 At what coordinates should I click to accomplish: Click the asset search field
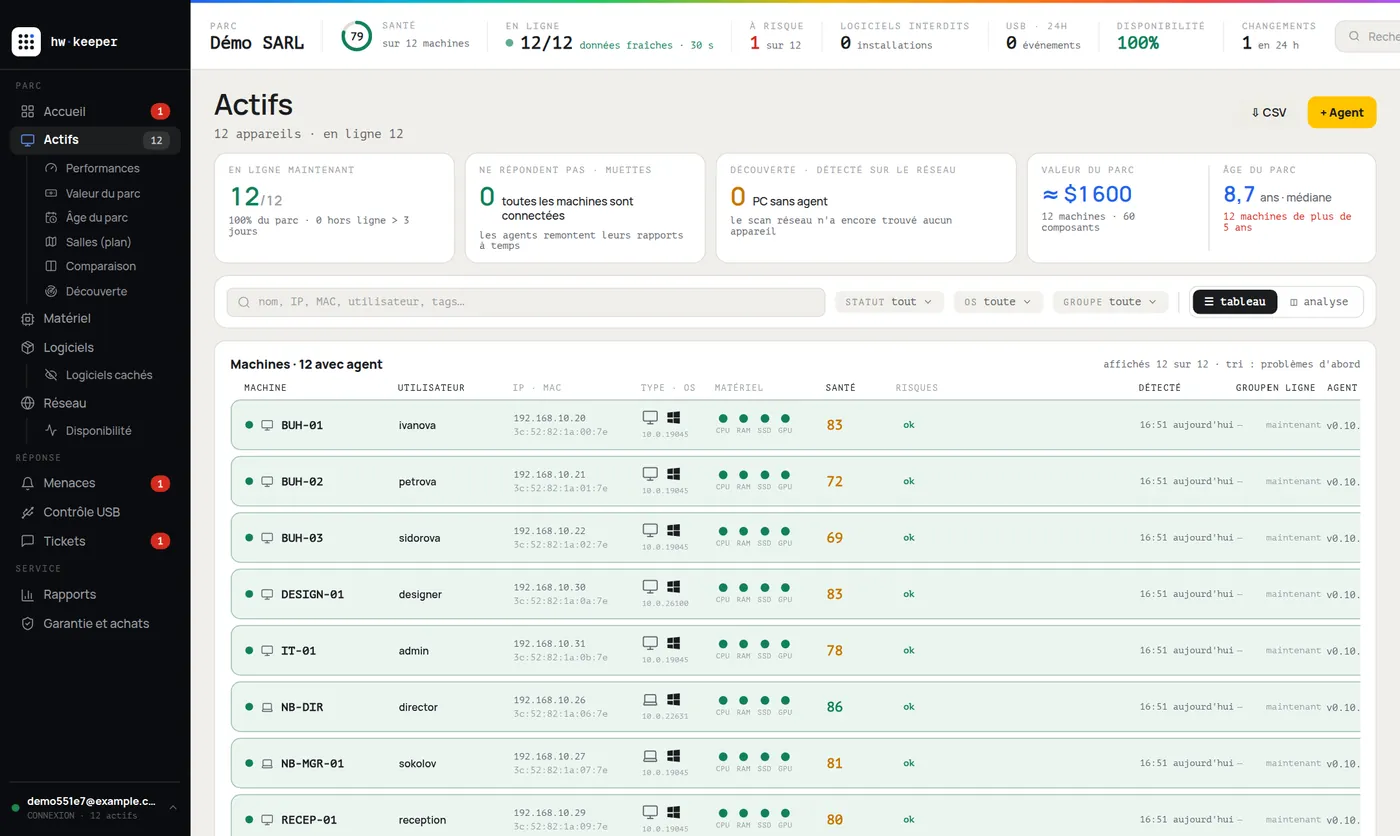[525, 302]
